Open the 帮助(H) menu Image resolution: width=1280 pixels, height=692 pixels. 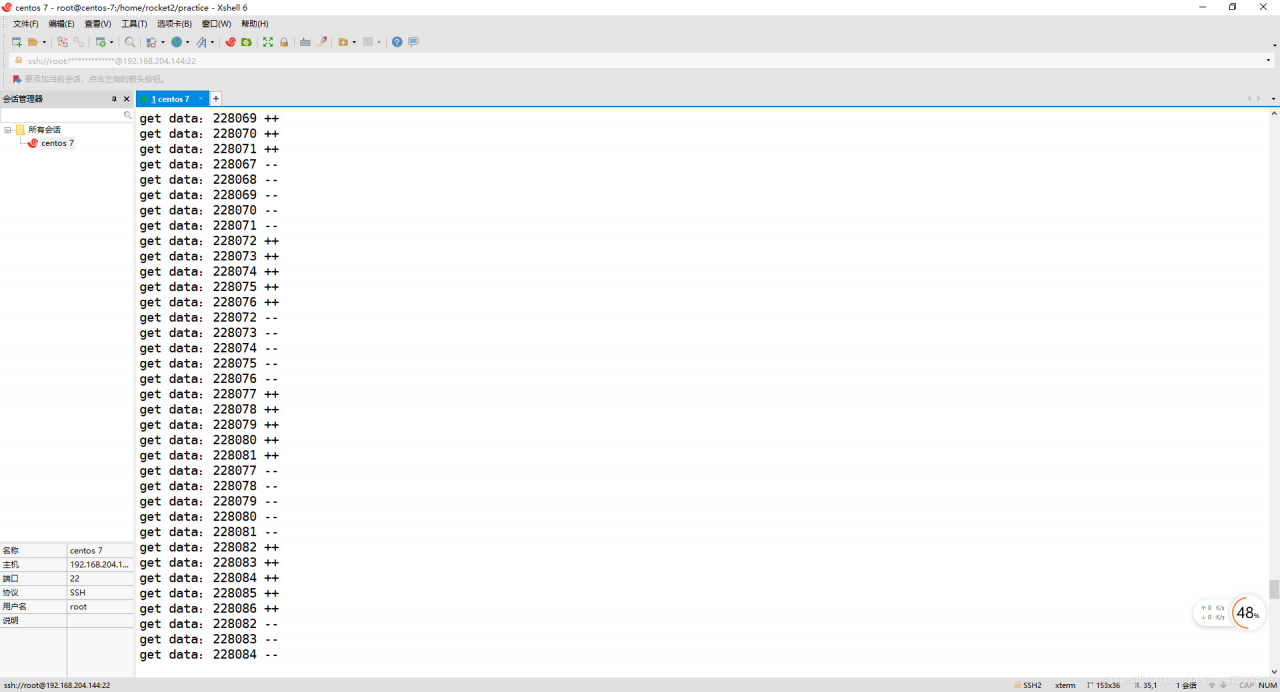click(254, 23)
